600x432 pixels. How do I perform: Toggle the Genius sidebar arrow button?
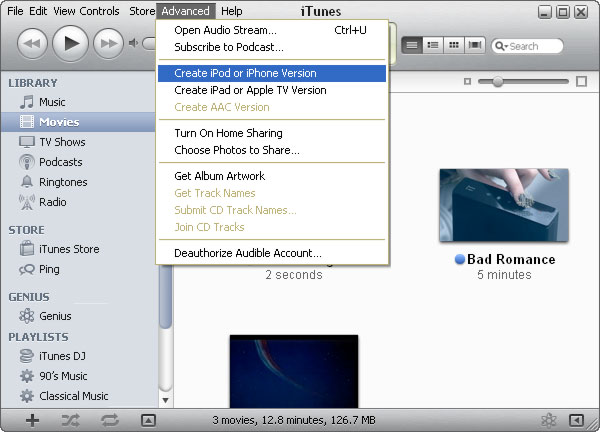click(x=576, y=420)
